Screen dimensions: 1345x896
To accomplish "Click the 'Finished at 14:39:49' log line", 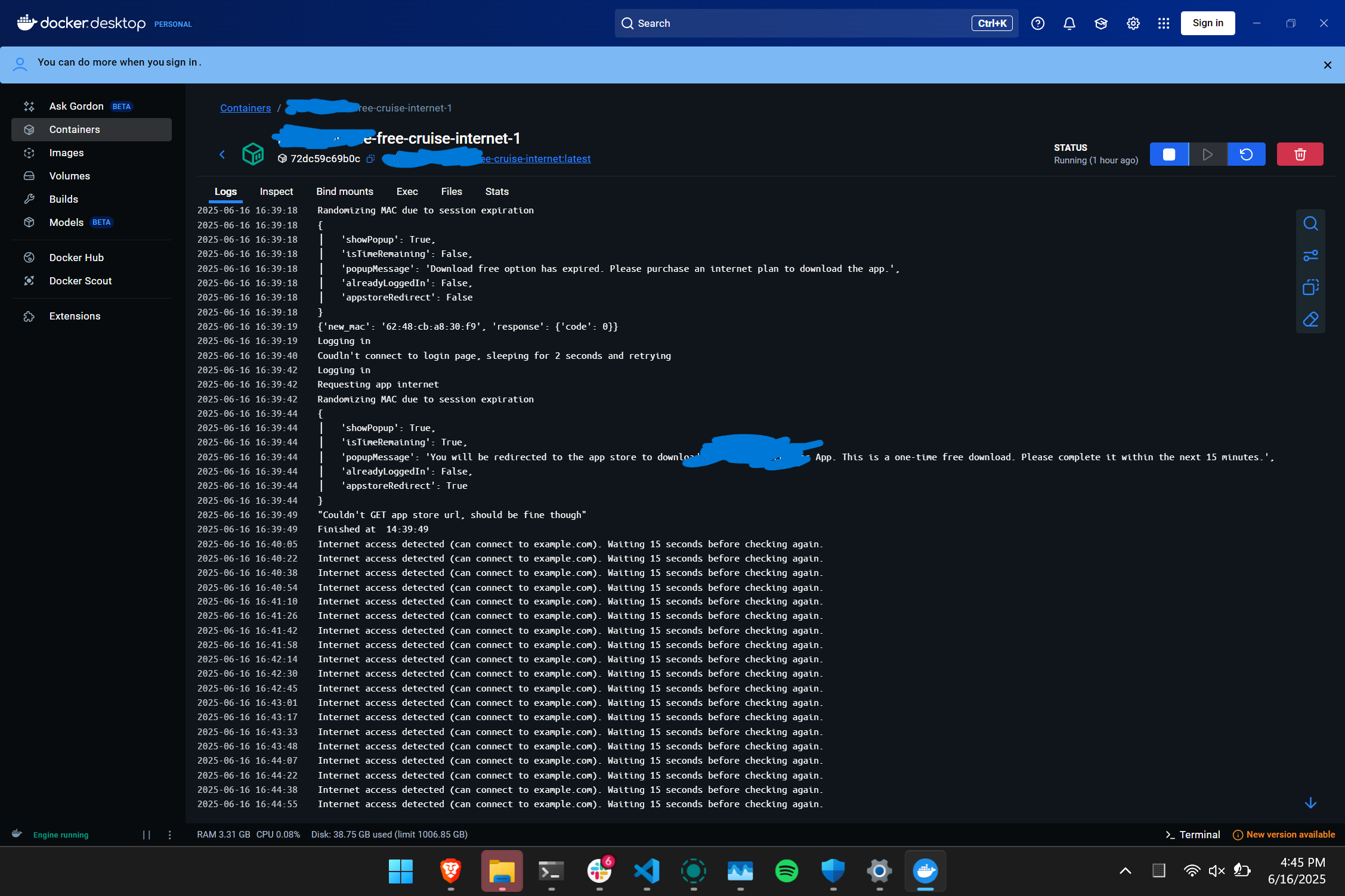I will [x=373, y=529].
